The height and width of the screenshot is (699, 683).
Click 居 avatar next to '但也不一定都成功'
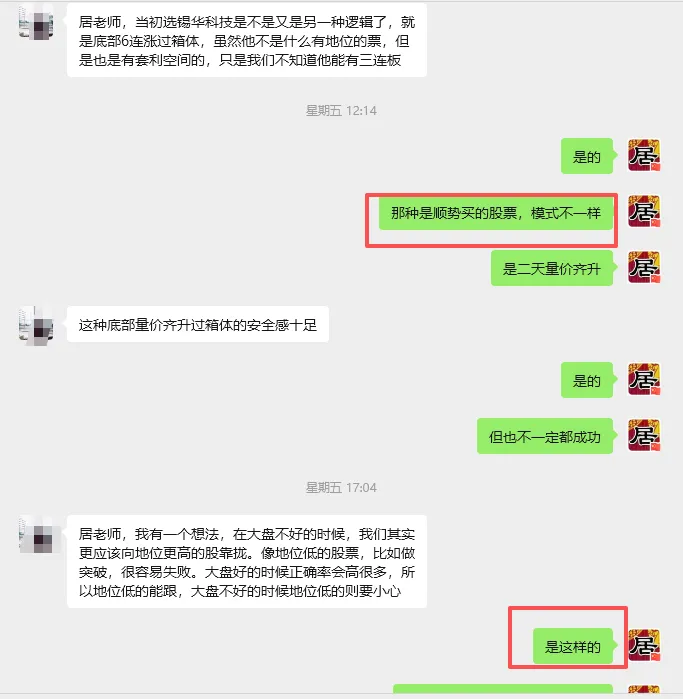coord(644,436)
